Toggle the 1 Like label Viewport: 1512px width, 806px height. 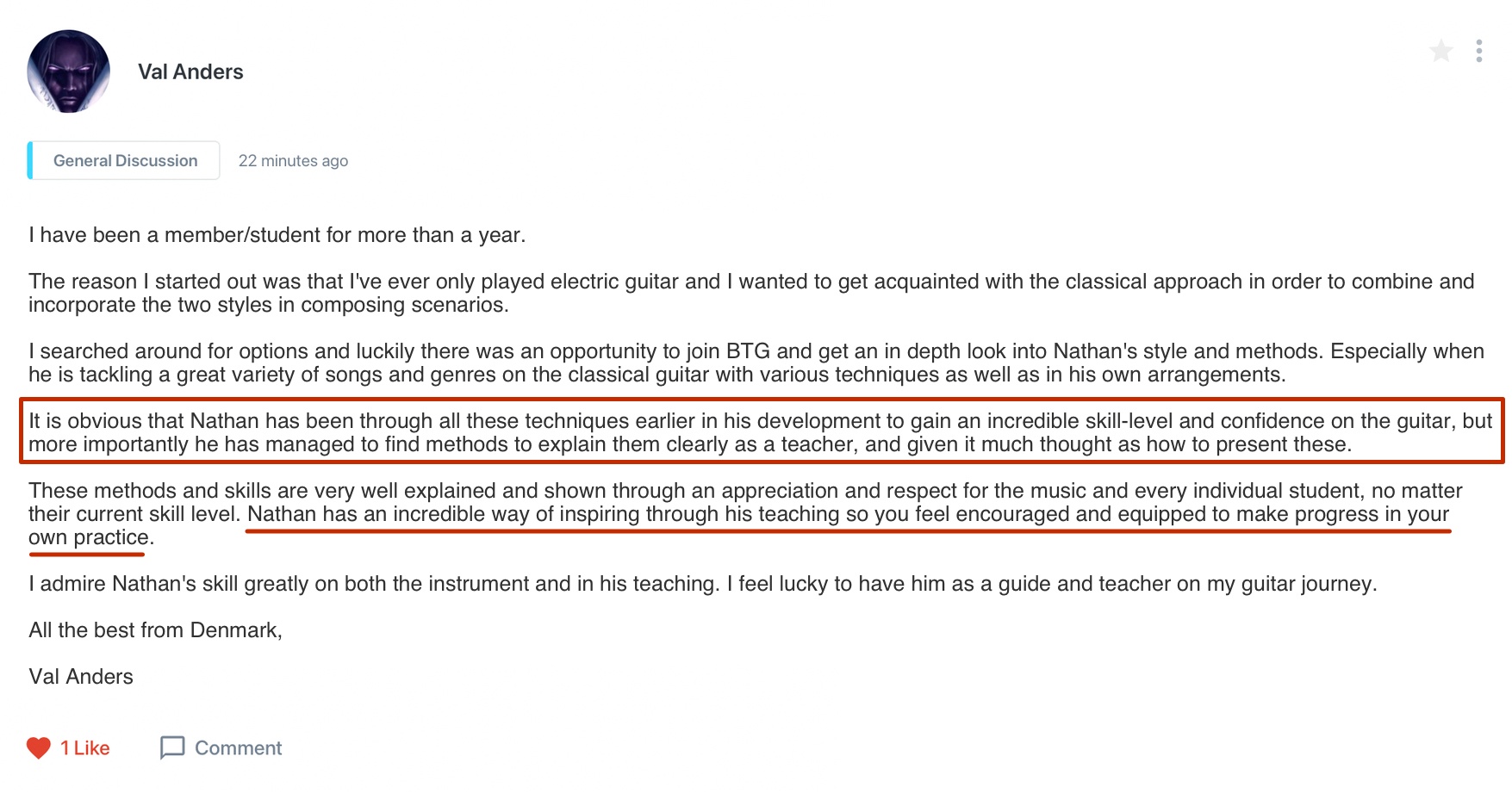tap(85, 748)
